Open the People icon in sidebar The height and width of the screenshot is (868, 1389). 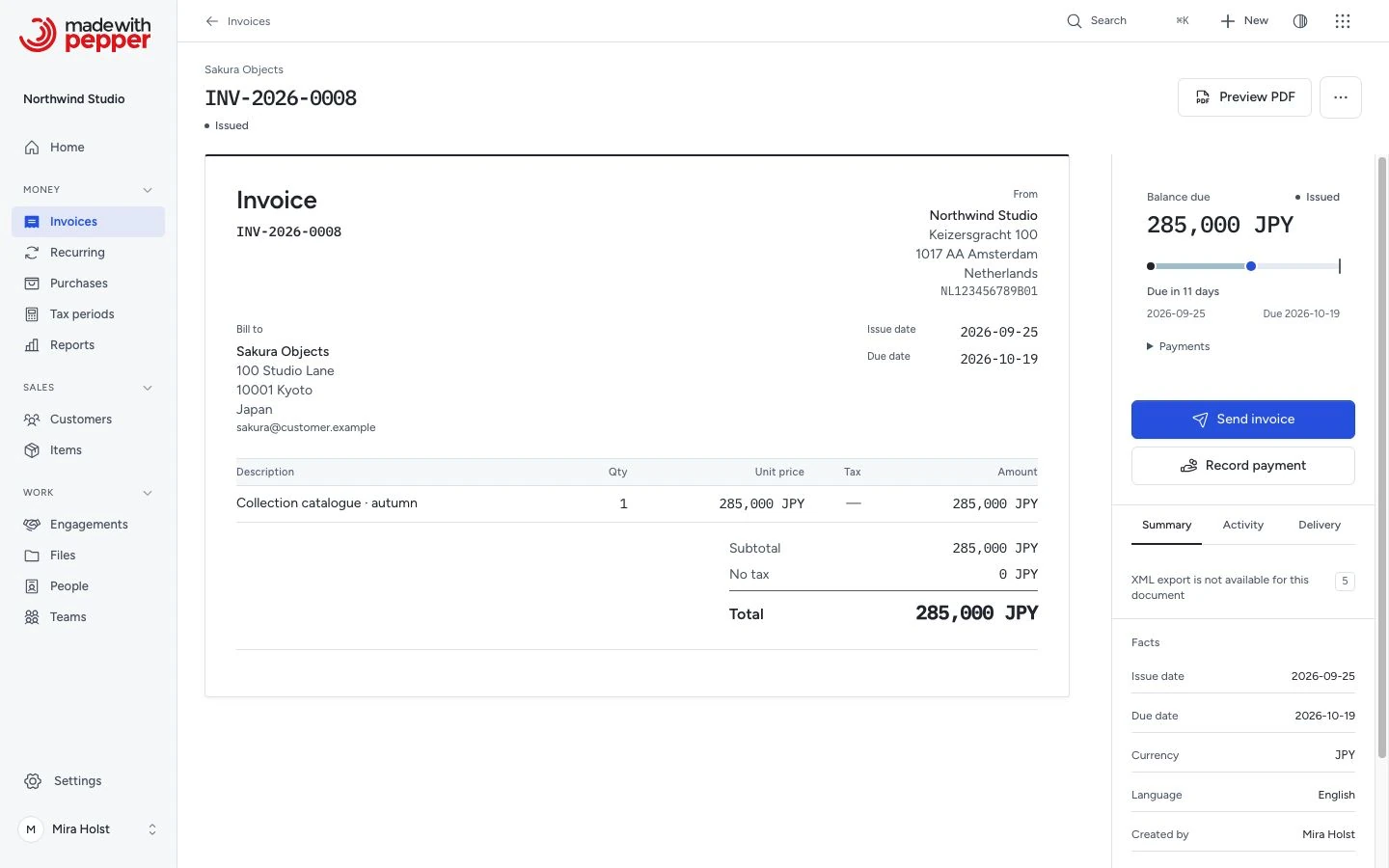tap(32, 586)
